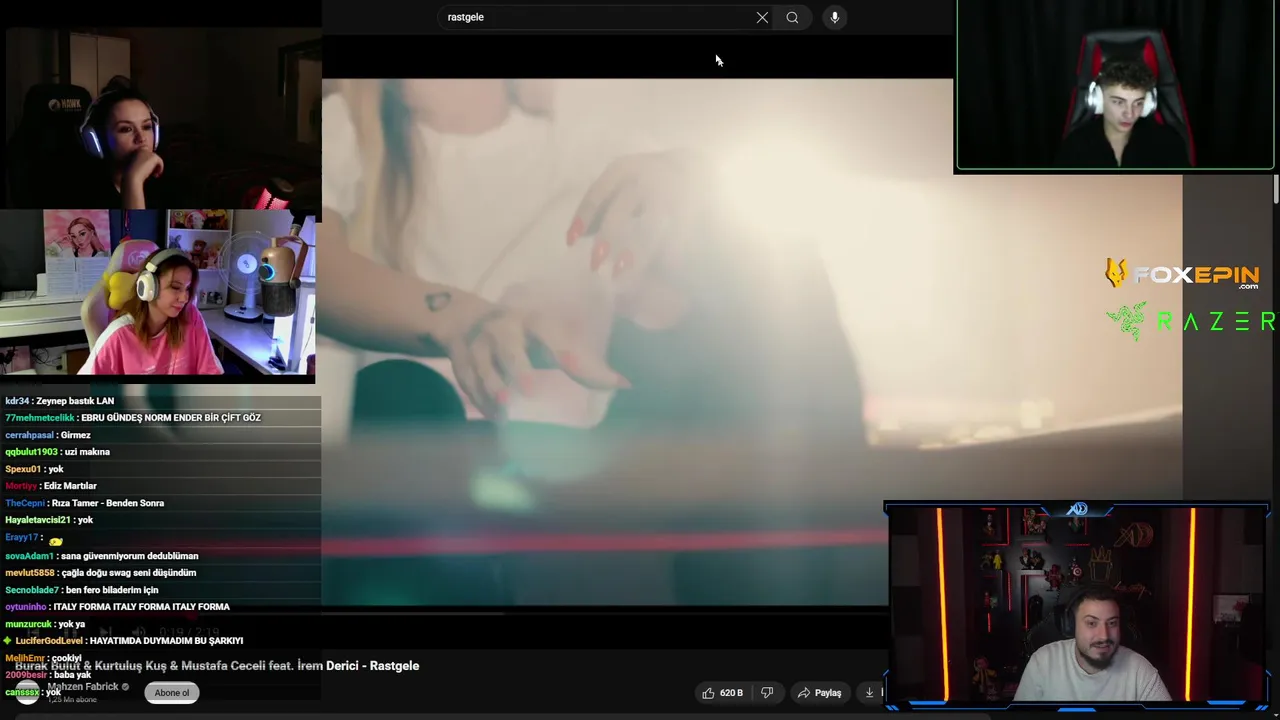1280x720 pixels.
Task: Click chat message 'sana güvenmiyorum dedublüman'
Action: [129, 556]
